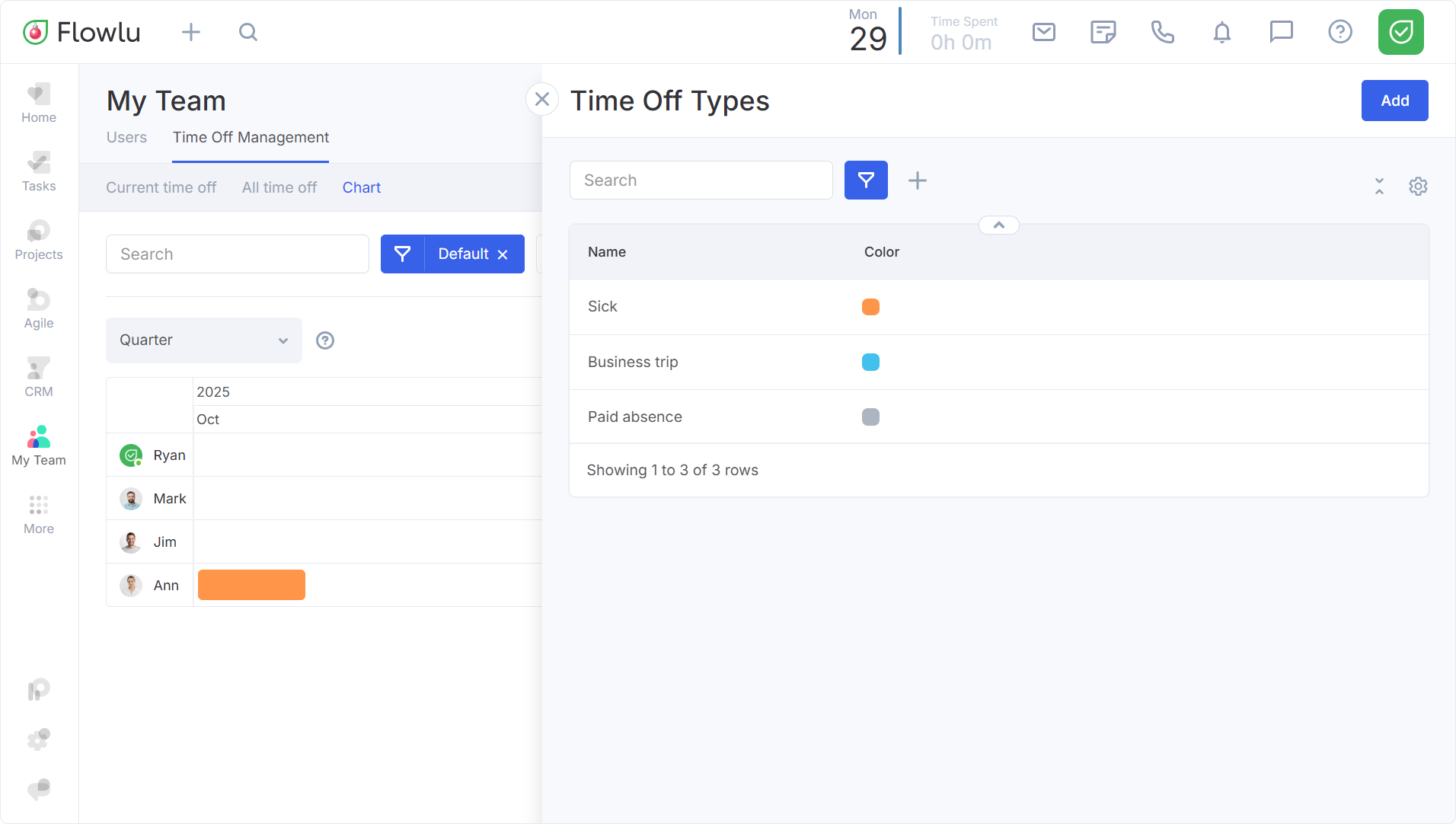Collapse rows with the expand/collapse arrows icon
This screenshot has width=1456, height=824.
pyautogui.click(x=1379, y=187)
